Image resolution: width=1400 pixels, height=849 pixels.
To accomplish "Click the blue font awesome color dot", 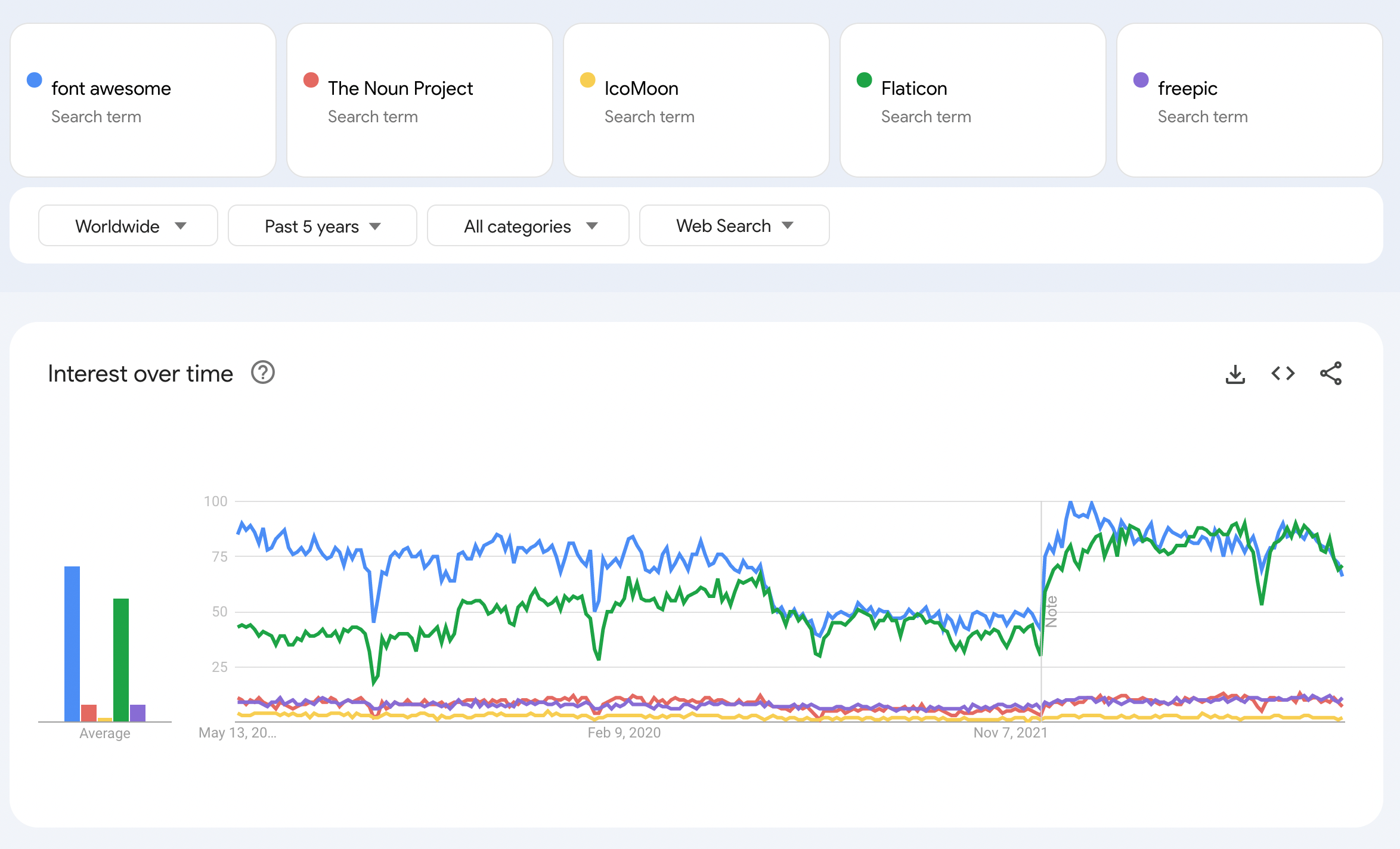I will tap(35, 80).
